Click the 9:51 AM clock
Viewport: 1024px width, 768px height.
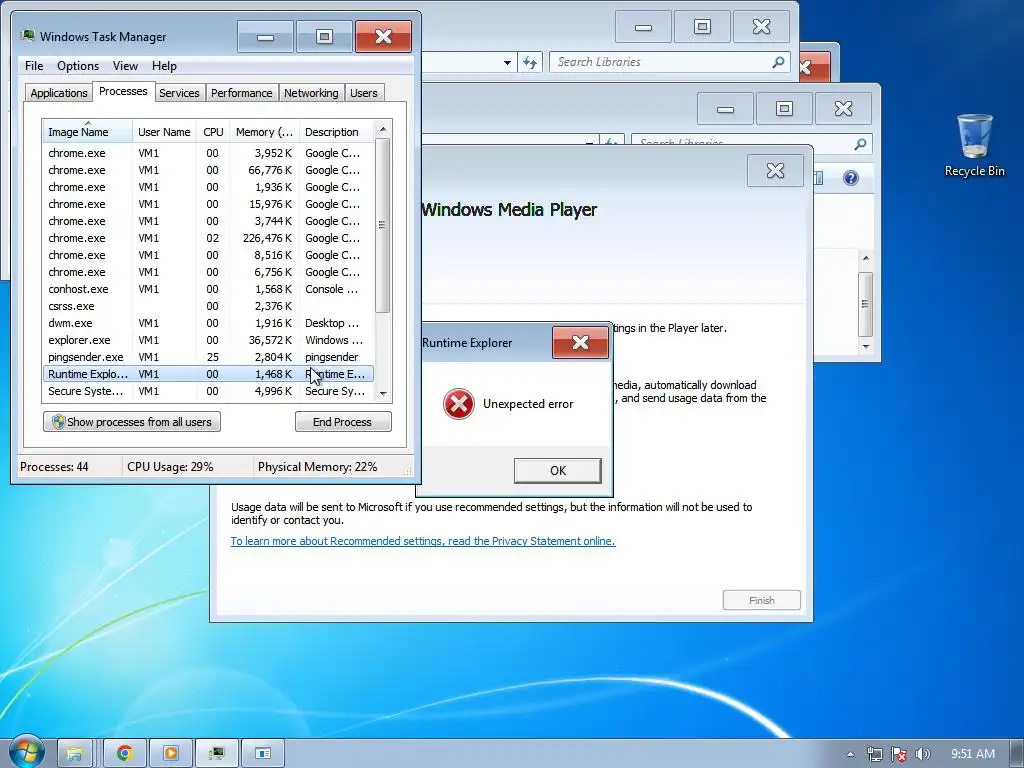point(972,754)
